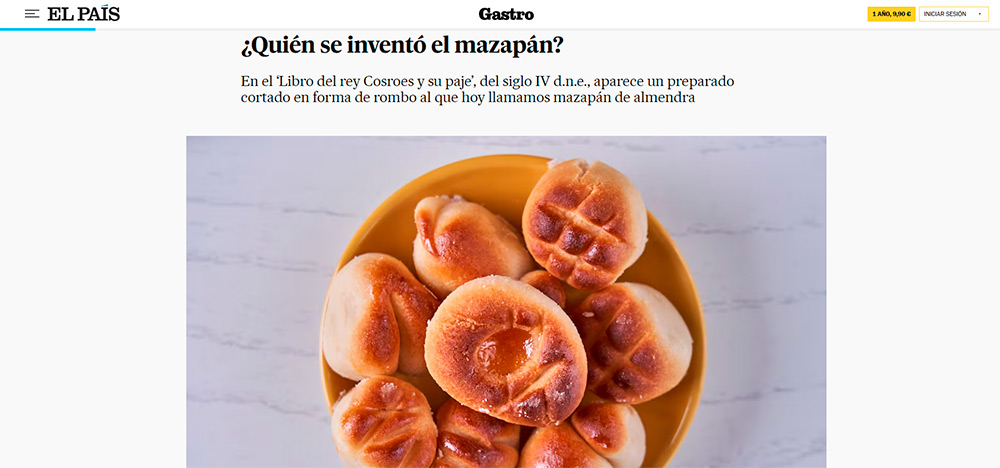
Task: Click the crossed marzipan at bottom-left of plate
Action: (384, 421)
